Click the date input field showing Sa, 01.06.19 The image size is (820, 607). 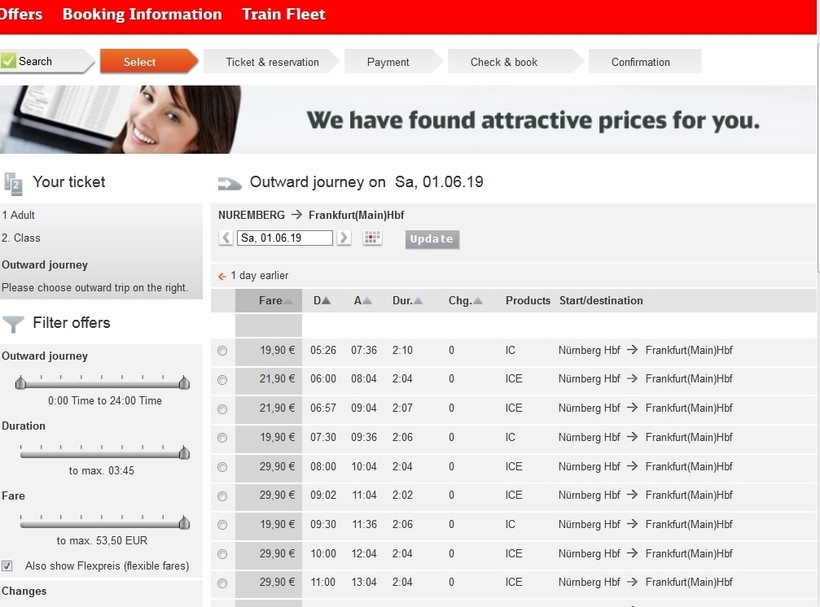(x=285, y=238)
